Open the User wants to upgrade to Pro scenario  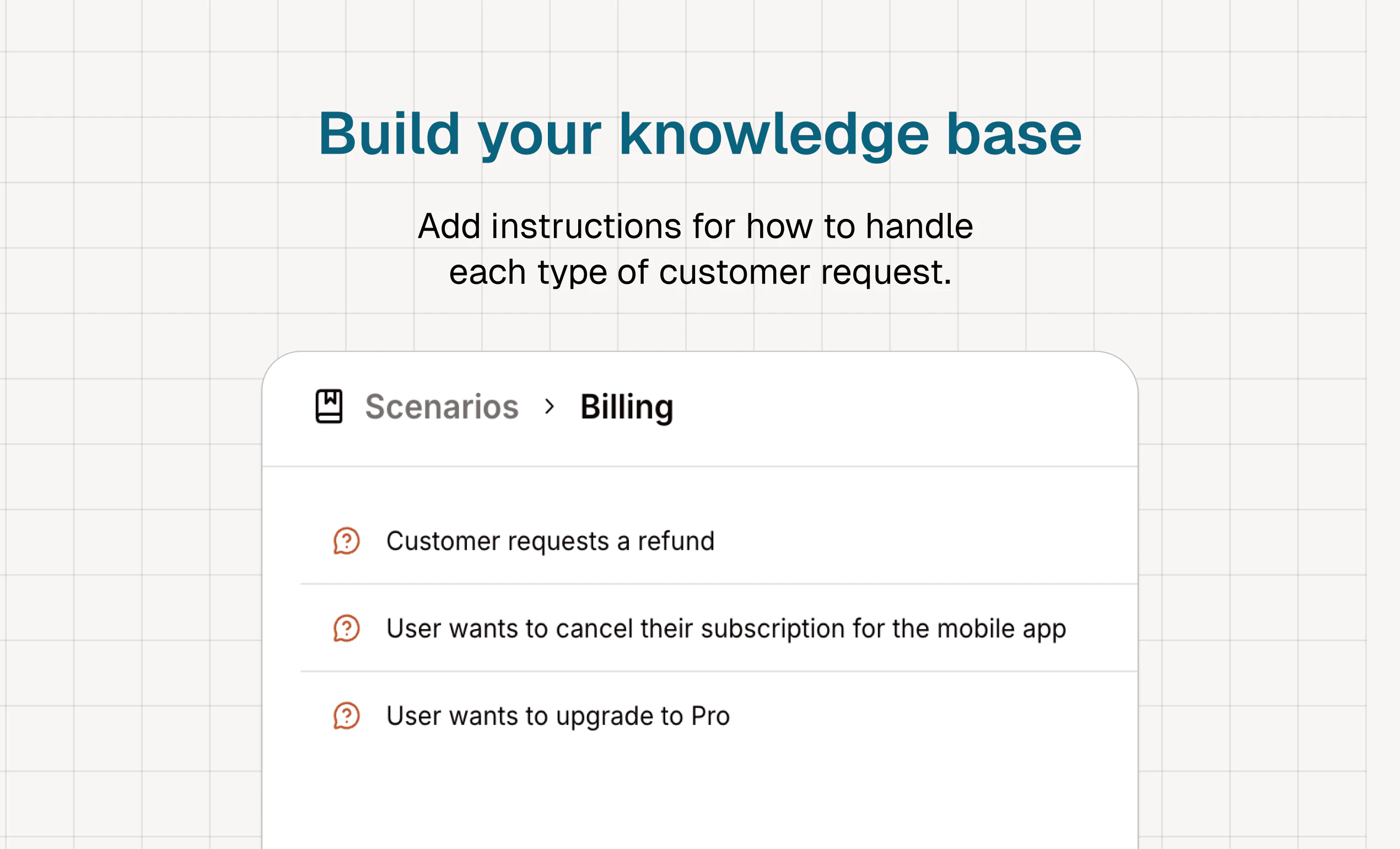pos(558,717)
